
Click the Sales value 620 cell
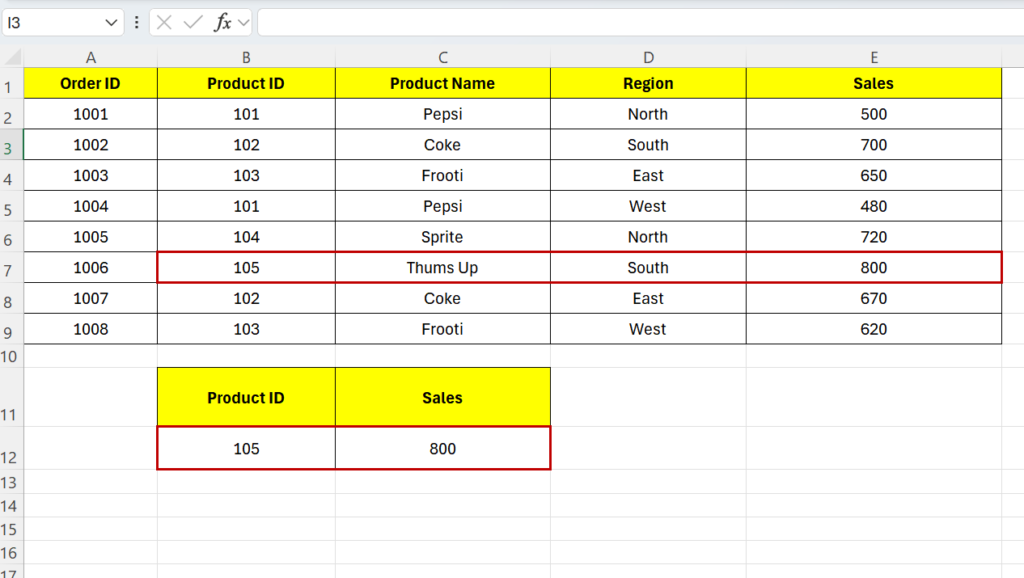click(874, 329)
